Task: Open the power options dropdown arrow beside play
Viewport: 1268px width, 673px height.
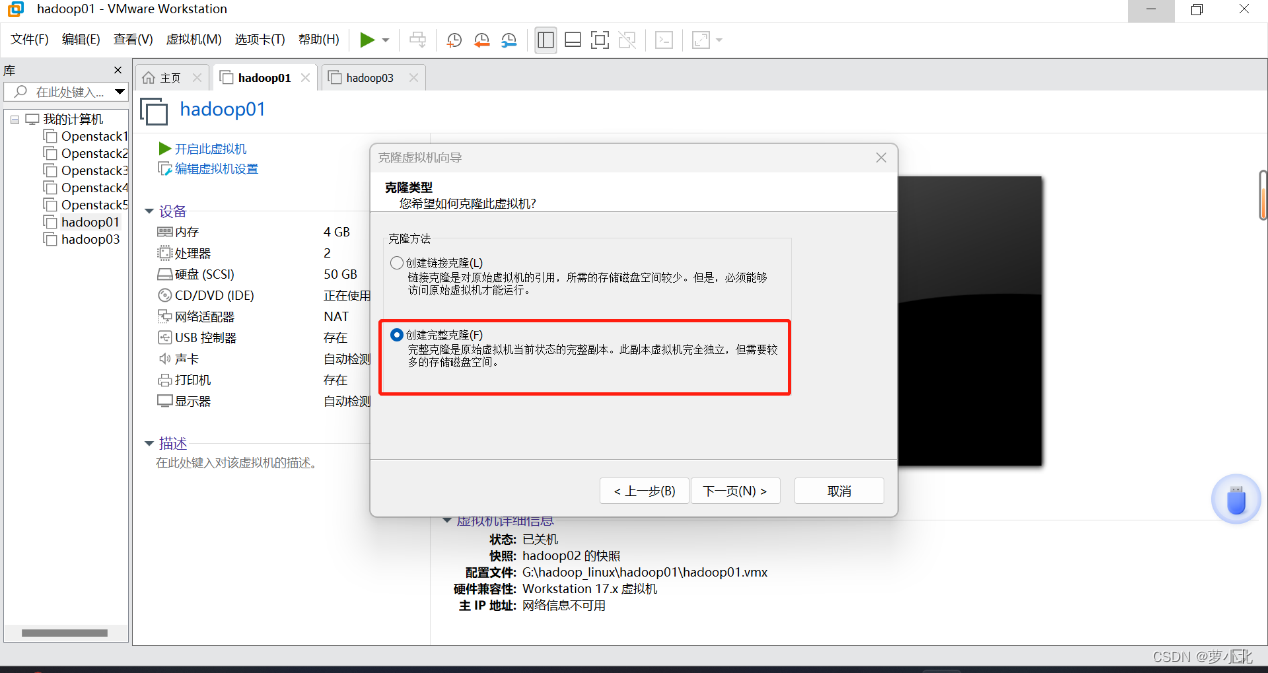Action: [x=386, y=40]
